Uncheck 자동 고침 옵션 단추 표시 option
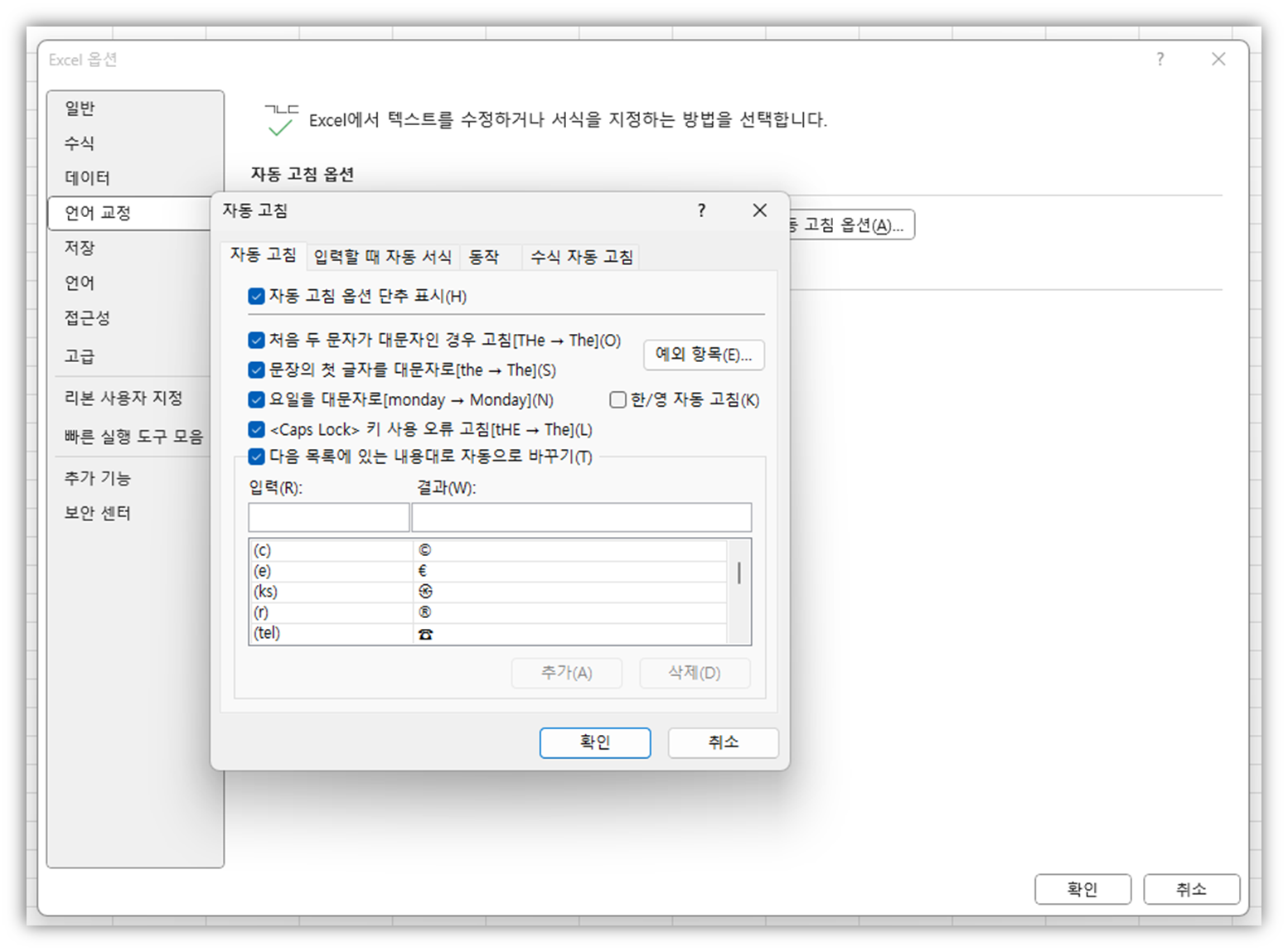This screenshot has width=1288, height=952. coord(257,296)
